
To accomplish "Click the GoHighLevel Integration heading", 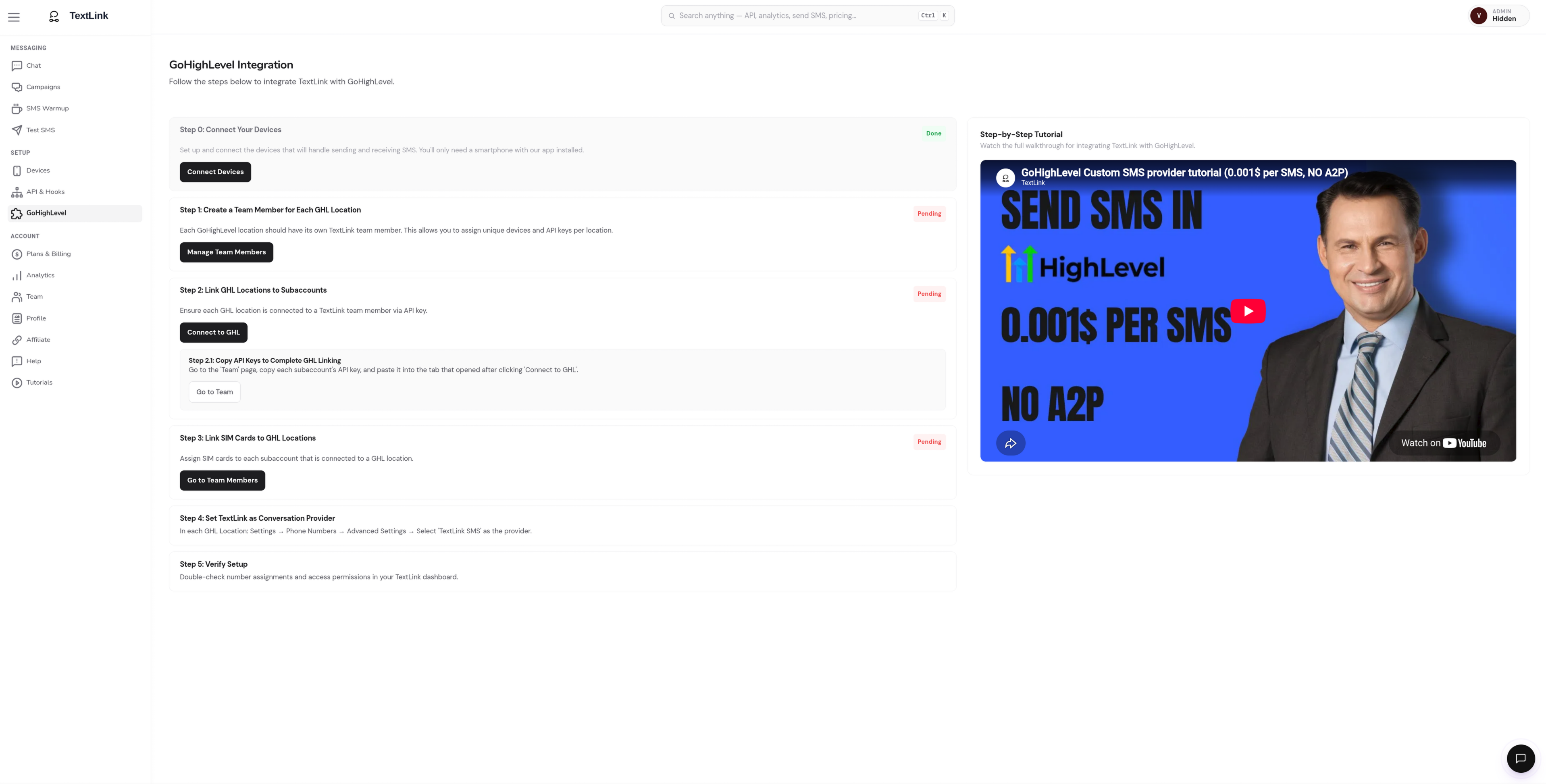I will pos(231,65).
